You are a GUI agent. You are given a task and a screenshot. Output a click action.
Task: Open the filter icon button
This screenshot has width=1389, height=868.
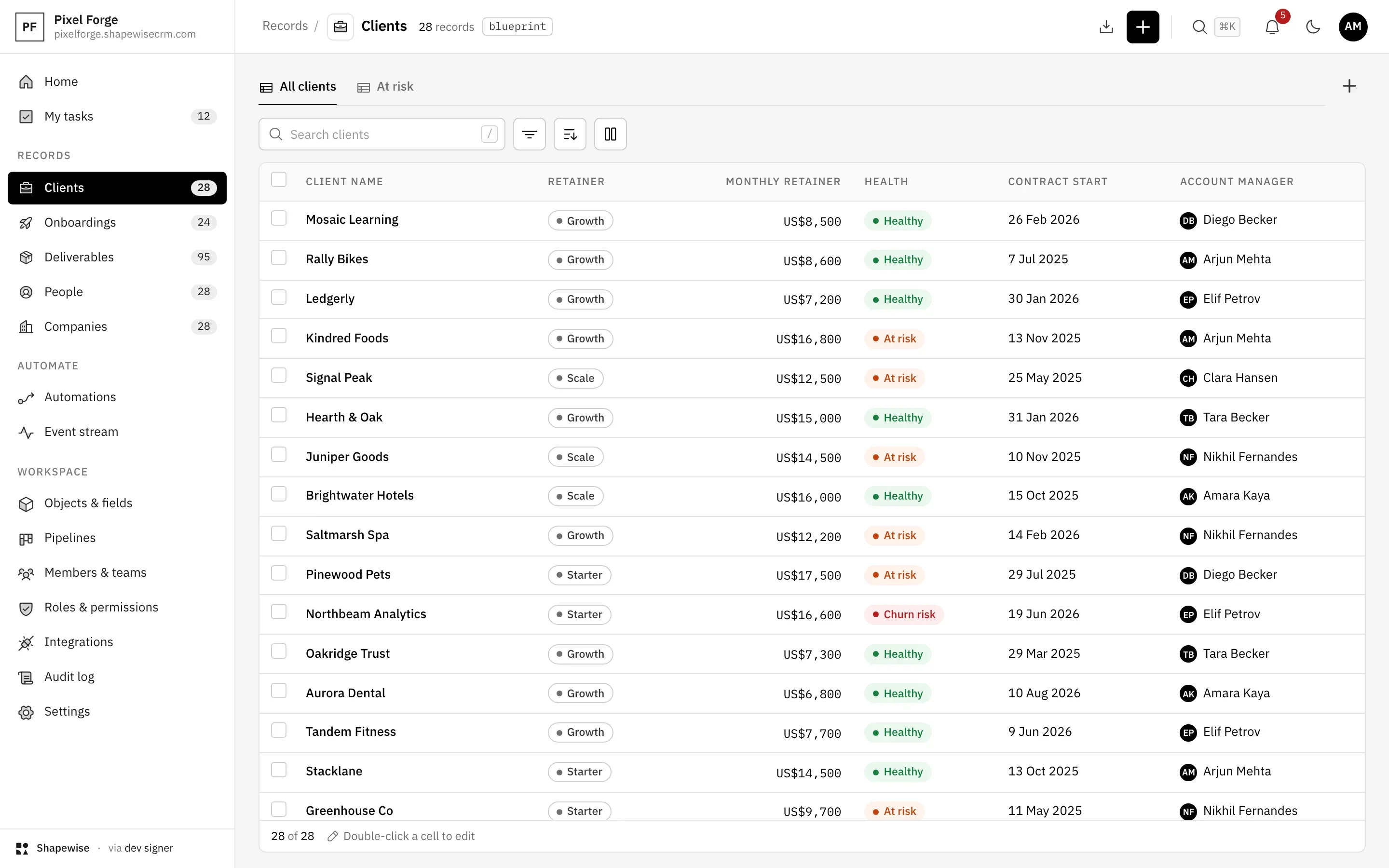529,135
